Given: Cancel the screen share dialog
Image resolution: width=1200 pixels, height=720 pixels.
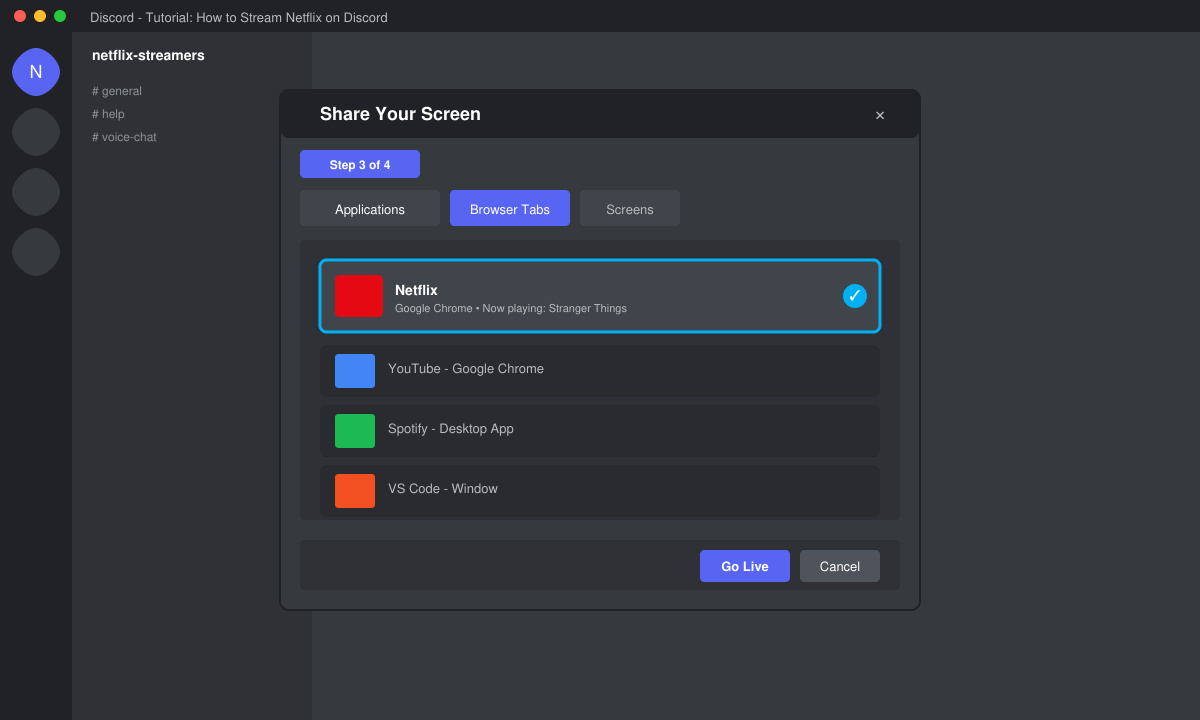Looking at the screenshot, I should [x=840, y=566].
